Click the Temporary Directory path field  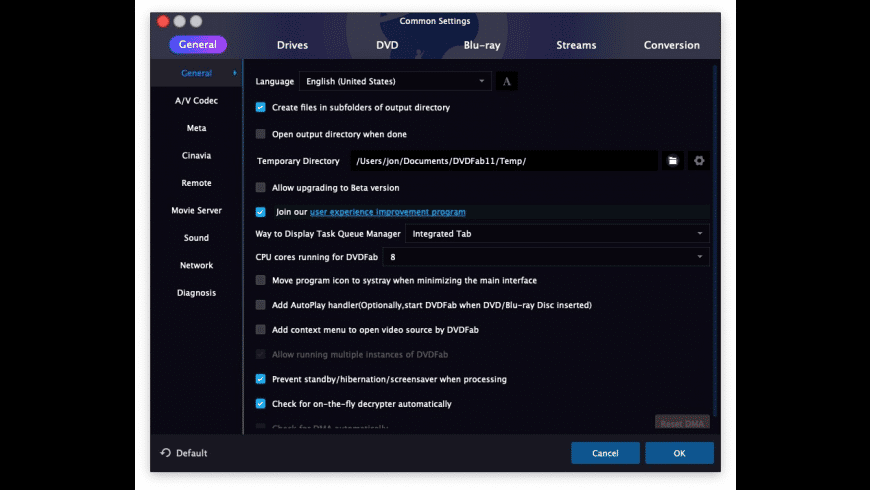tap(502, 160)
